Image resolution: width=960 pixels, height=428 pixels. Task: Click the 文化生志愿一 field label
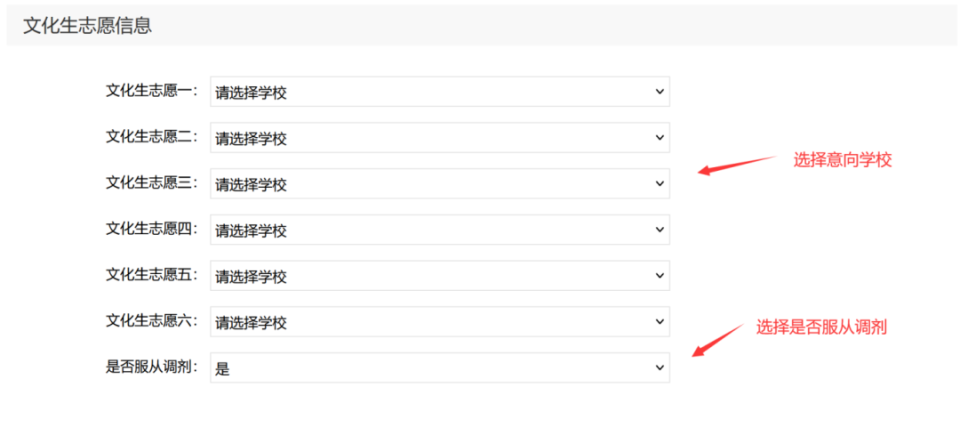(x=152, y=90)
